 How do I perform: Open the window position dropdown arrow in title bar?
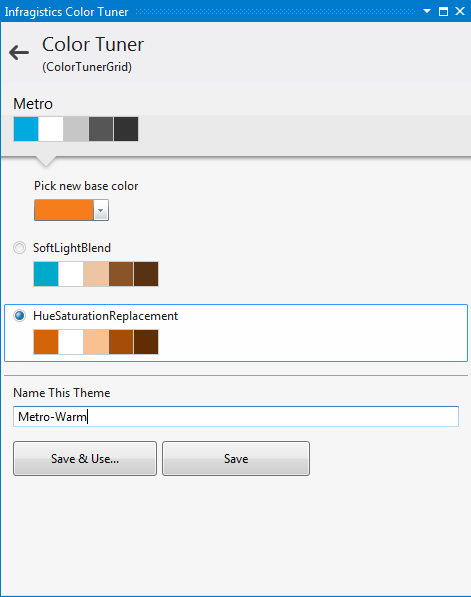click(427, 11)
